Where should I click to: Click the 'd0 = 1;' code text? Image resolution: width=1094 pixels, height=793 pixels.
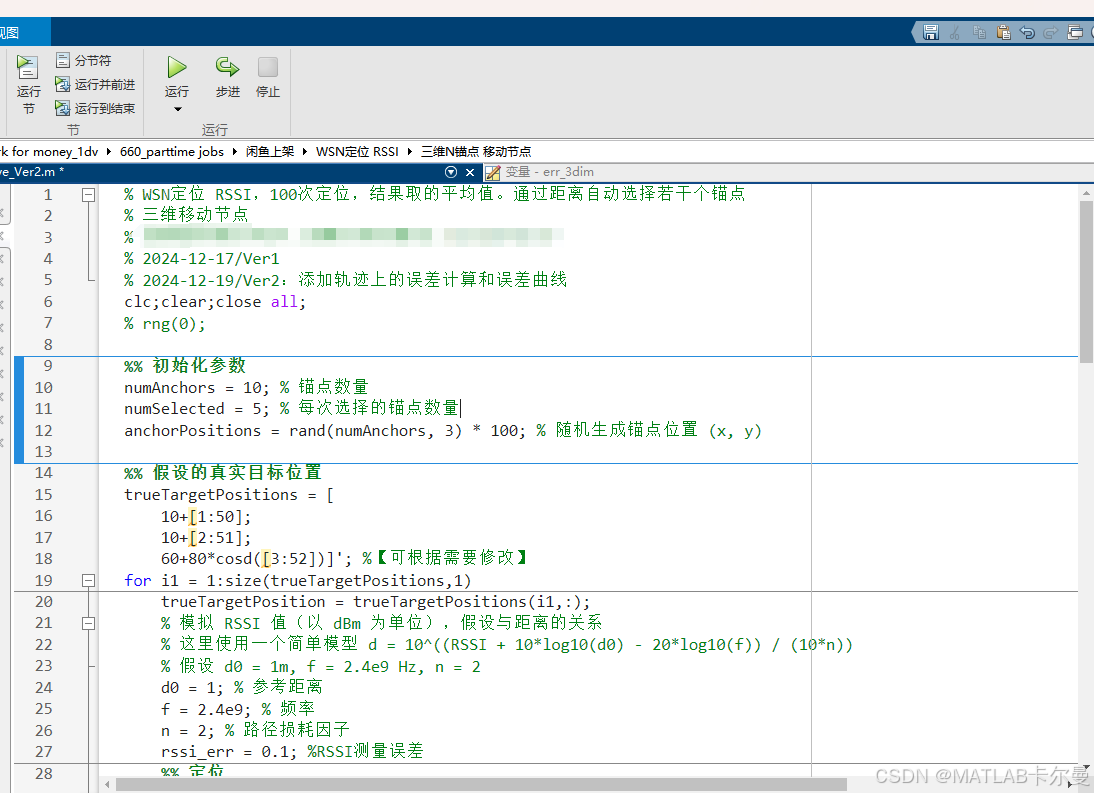click(192, 688)
